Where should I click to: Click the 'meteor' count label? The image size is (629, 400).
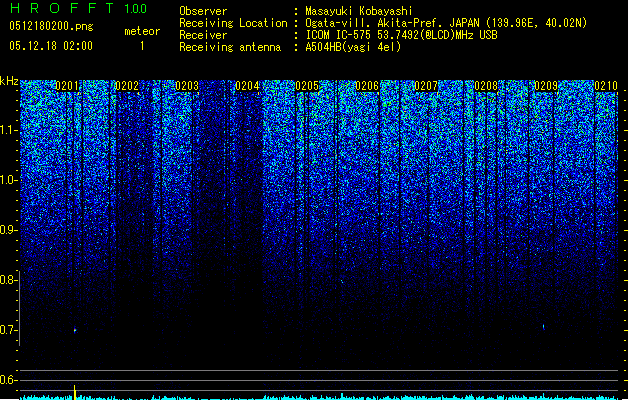(x=142, y=31)
